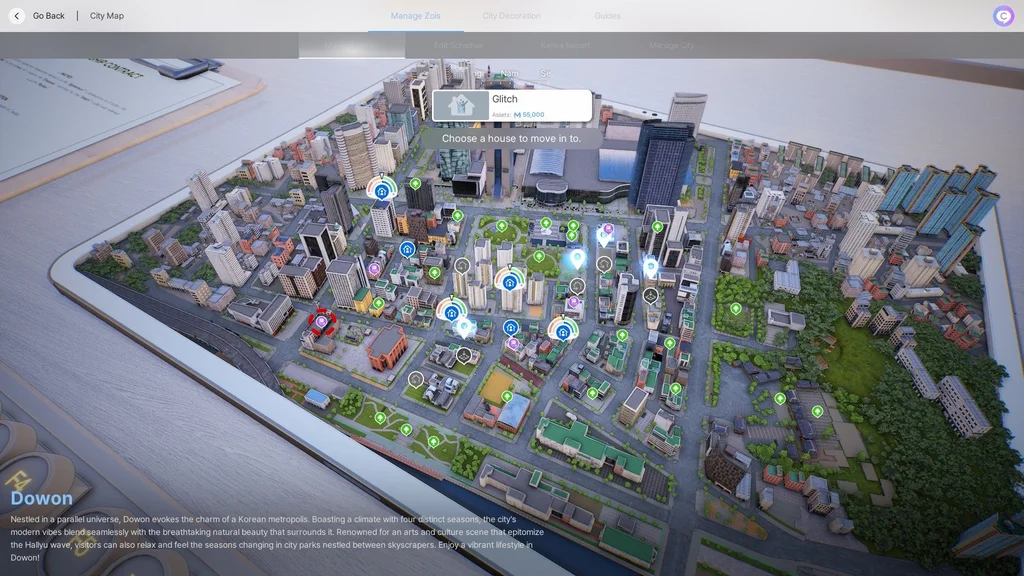The height and width of the screenshot is (576, 1024).
Task: Click the City Map label
Action: [x=106, y=16]
